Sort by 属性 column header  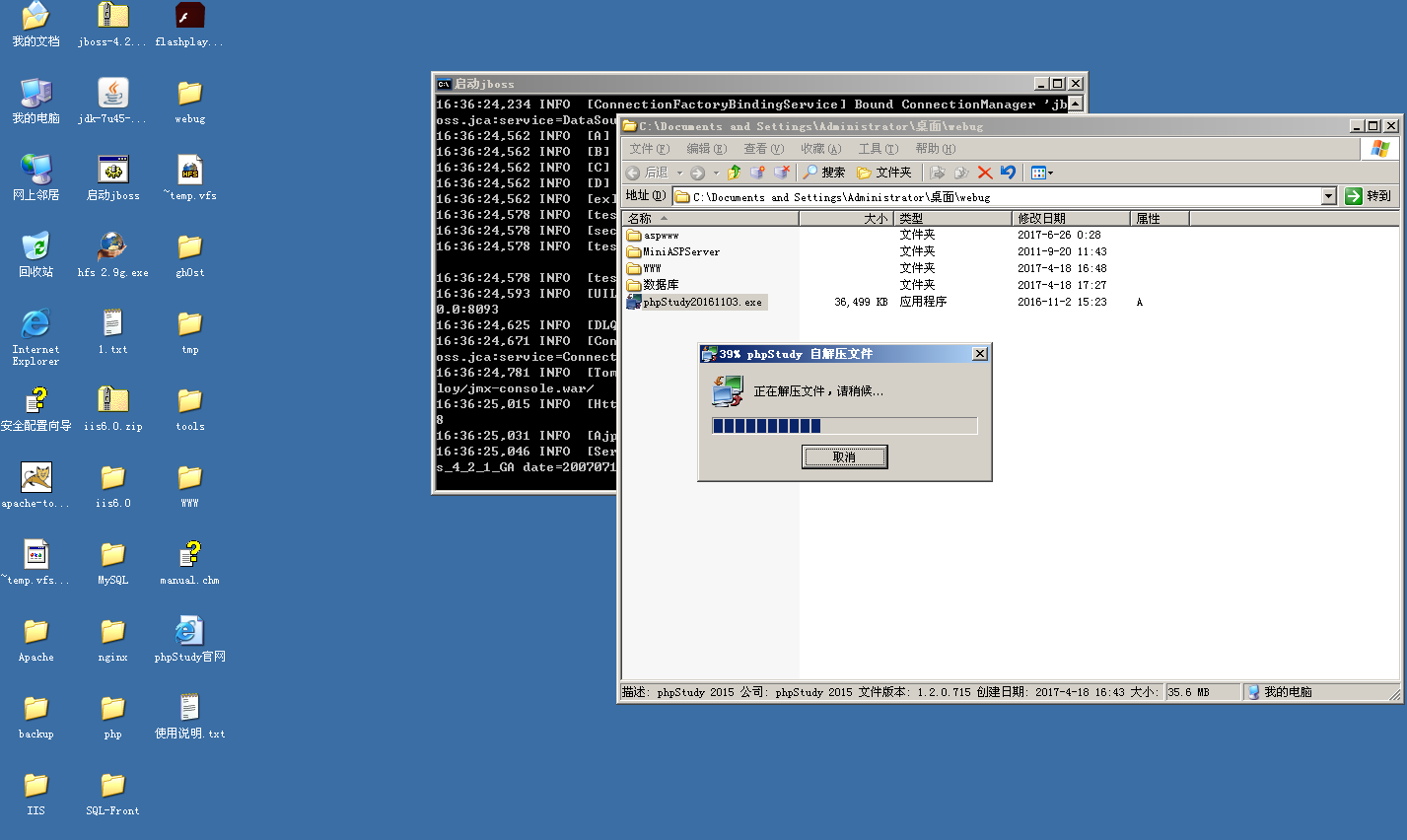click(x=1160, y=218)
